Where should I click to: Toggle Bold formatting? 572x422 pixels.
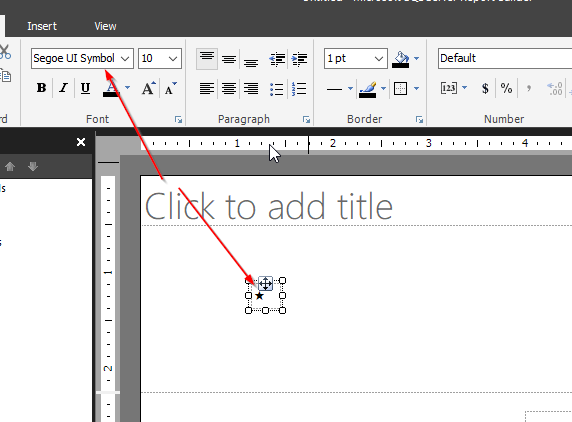[42, 88]
